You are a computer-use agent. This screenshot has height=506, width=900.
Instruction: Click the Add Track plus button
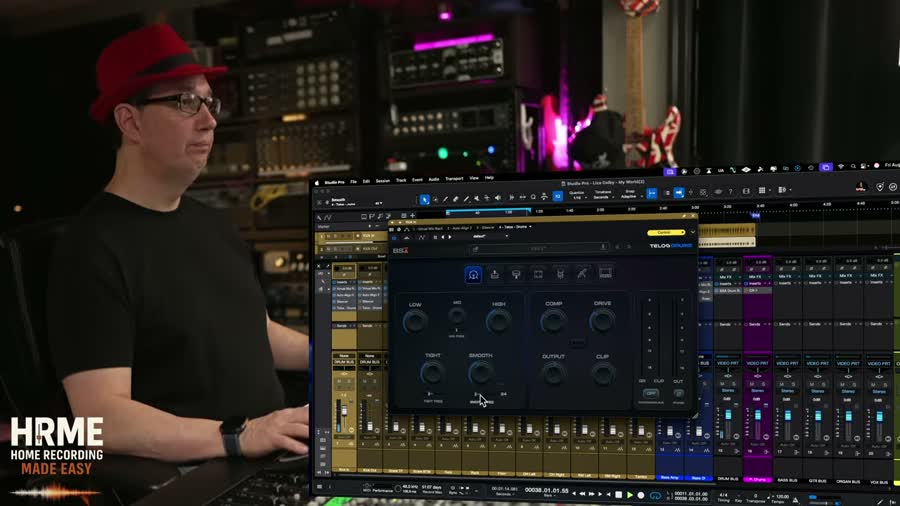412,216
